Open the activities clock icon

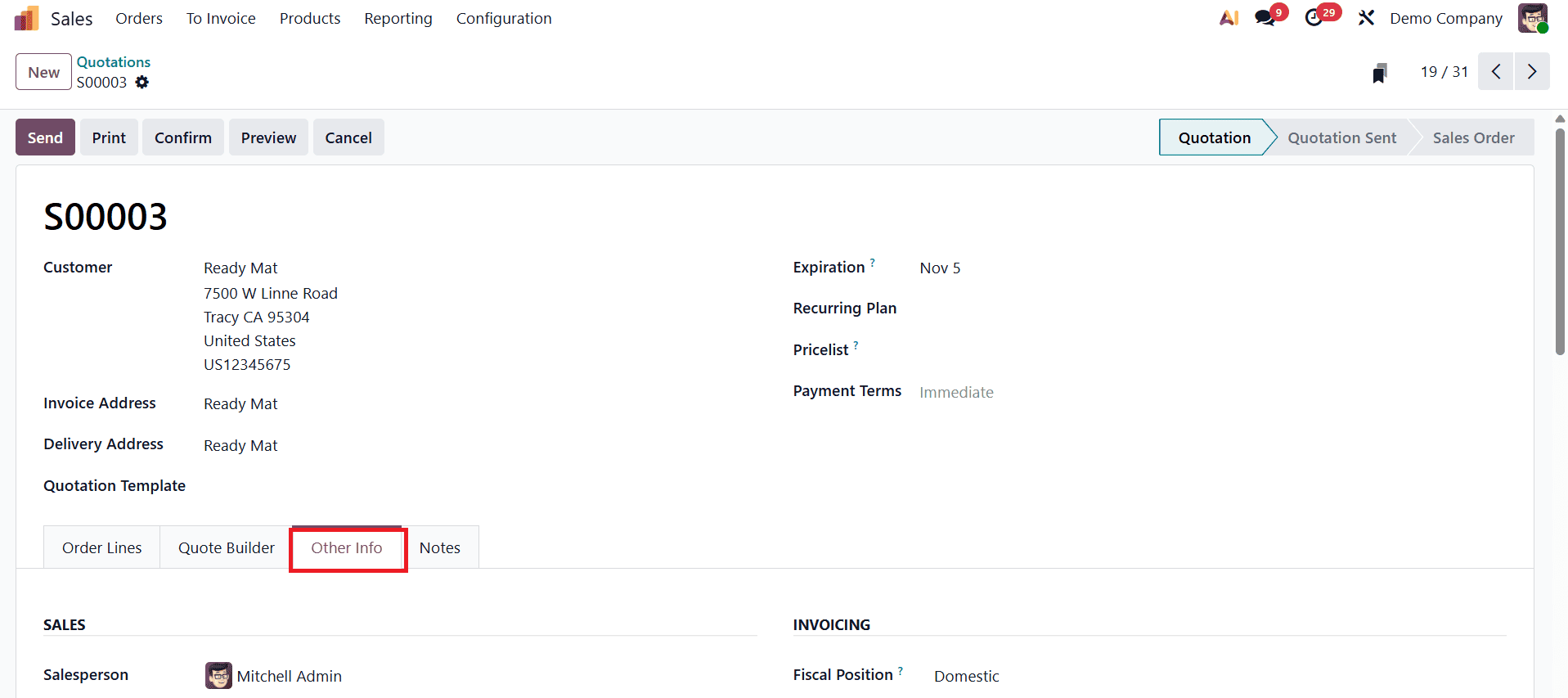click(1314, 18)
